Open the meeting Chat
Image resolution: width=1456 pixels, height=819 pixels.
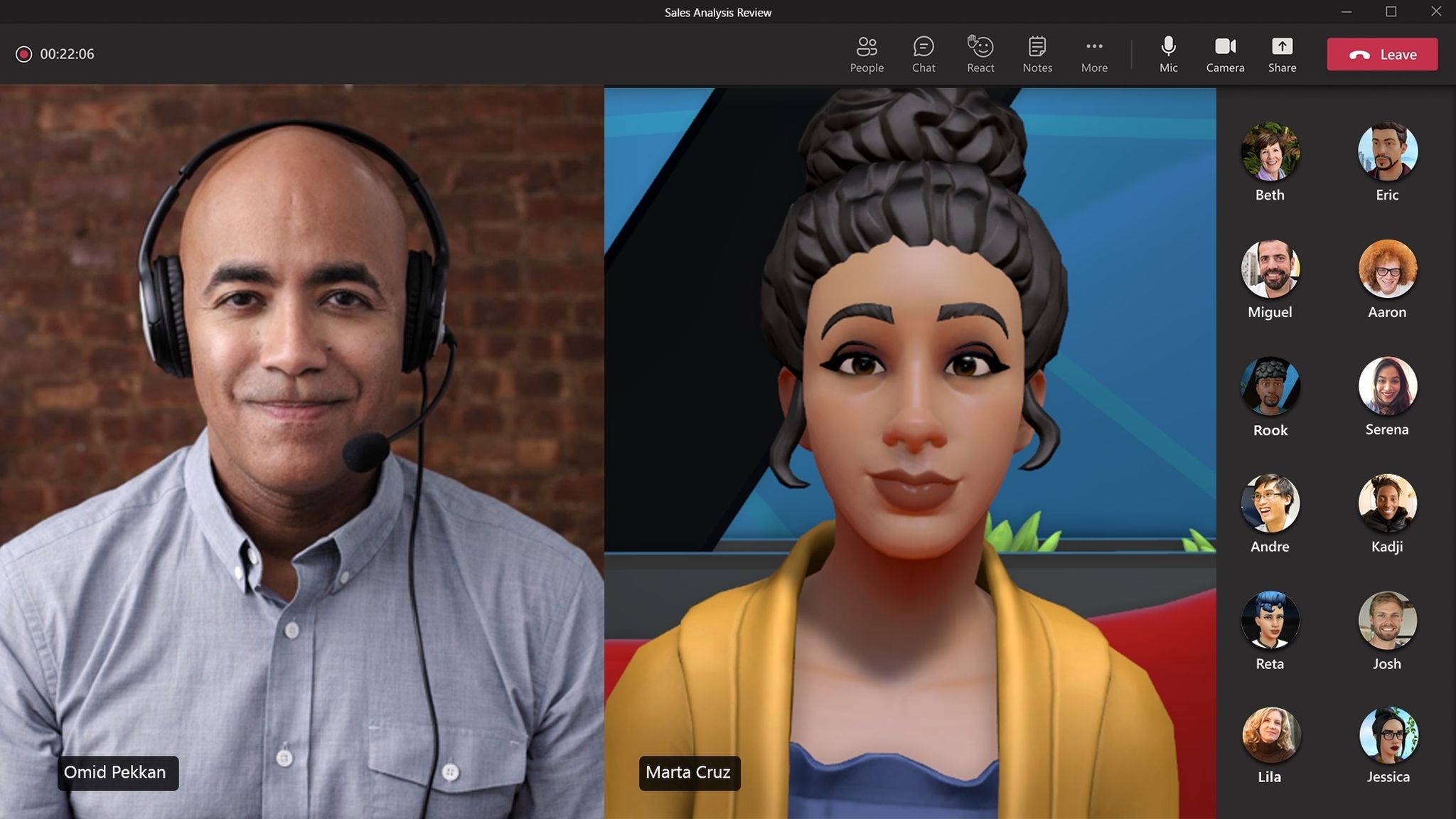point(923,53)
